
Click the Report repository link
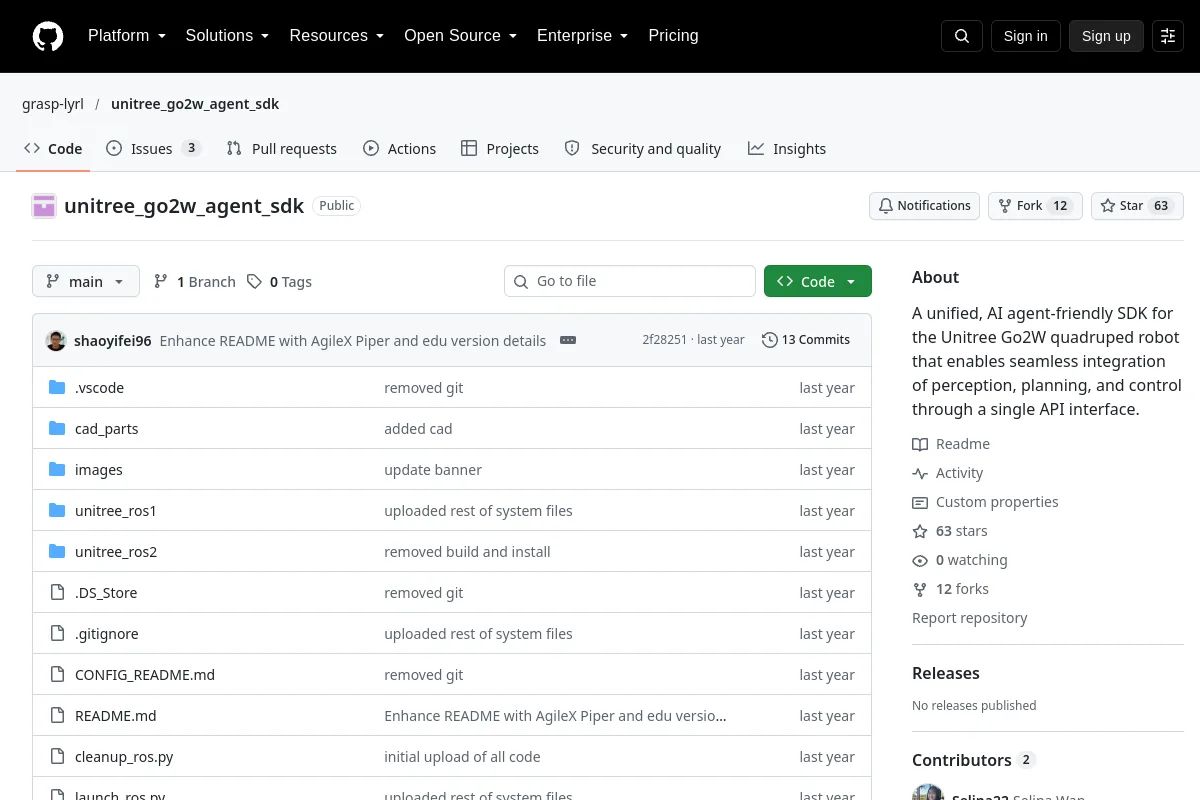tap(969, 618)
